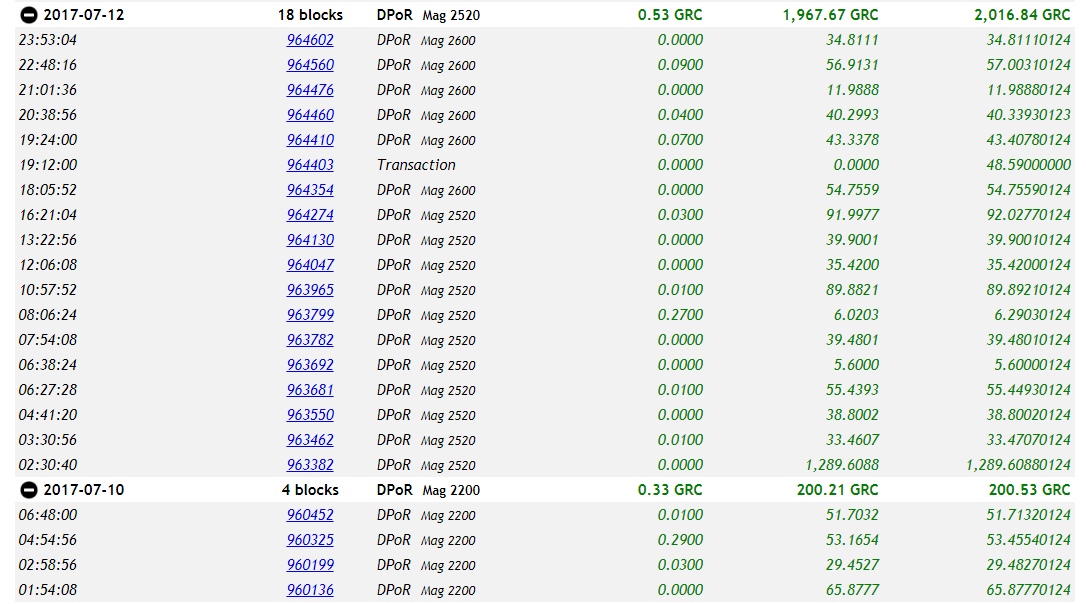Image resolution: width=1086 pixels, height=604 pixels.
Task: Collapse the 2017-07-10 day group
Action: (28, 490)
